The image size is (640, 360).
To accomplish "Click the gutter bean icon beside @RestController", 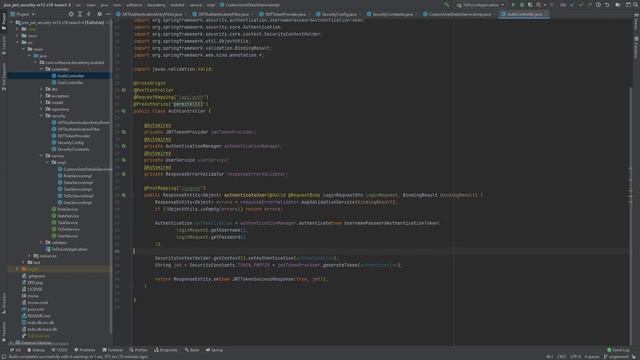I will click(x=124, y=90).
